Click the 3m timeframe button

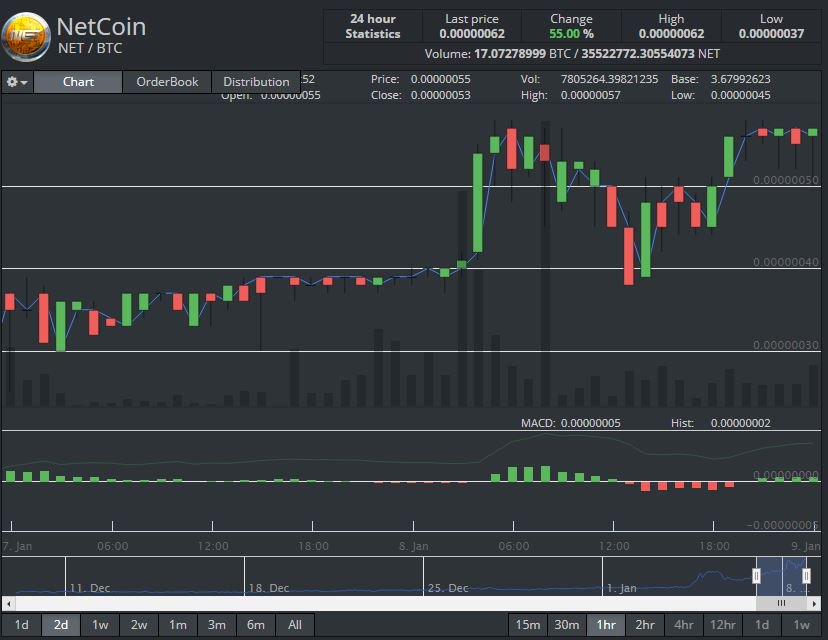click(216, 624)
